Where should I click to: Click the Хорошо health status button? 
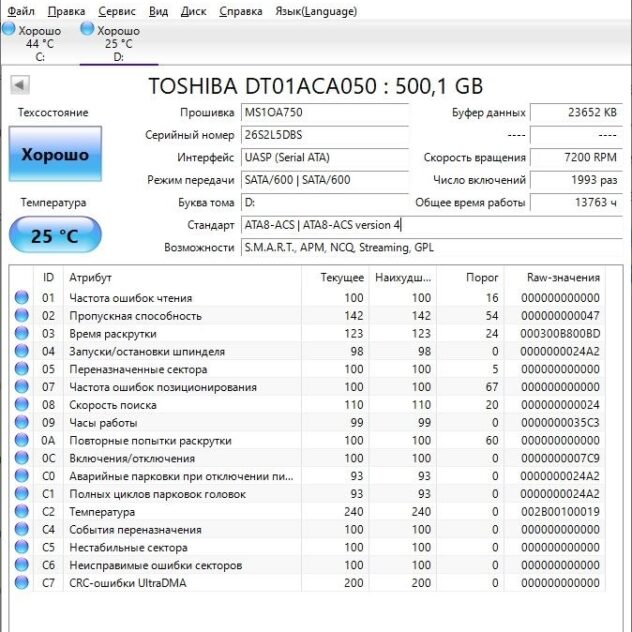[55, 155]
